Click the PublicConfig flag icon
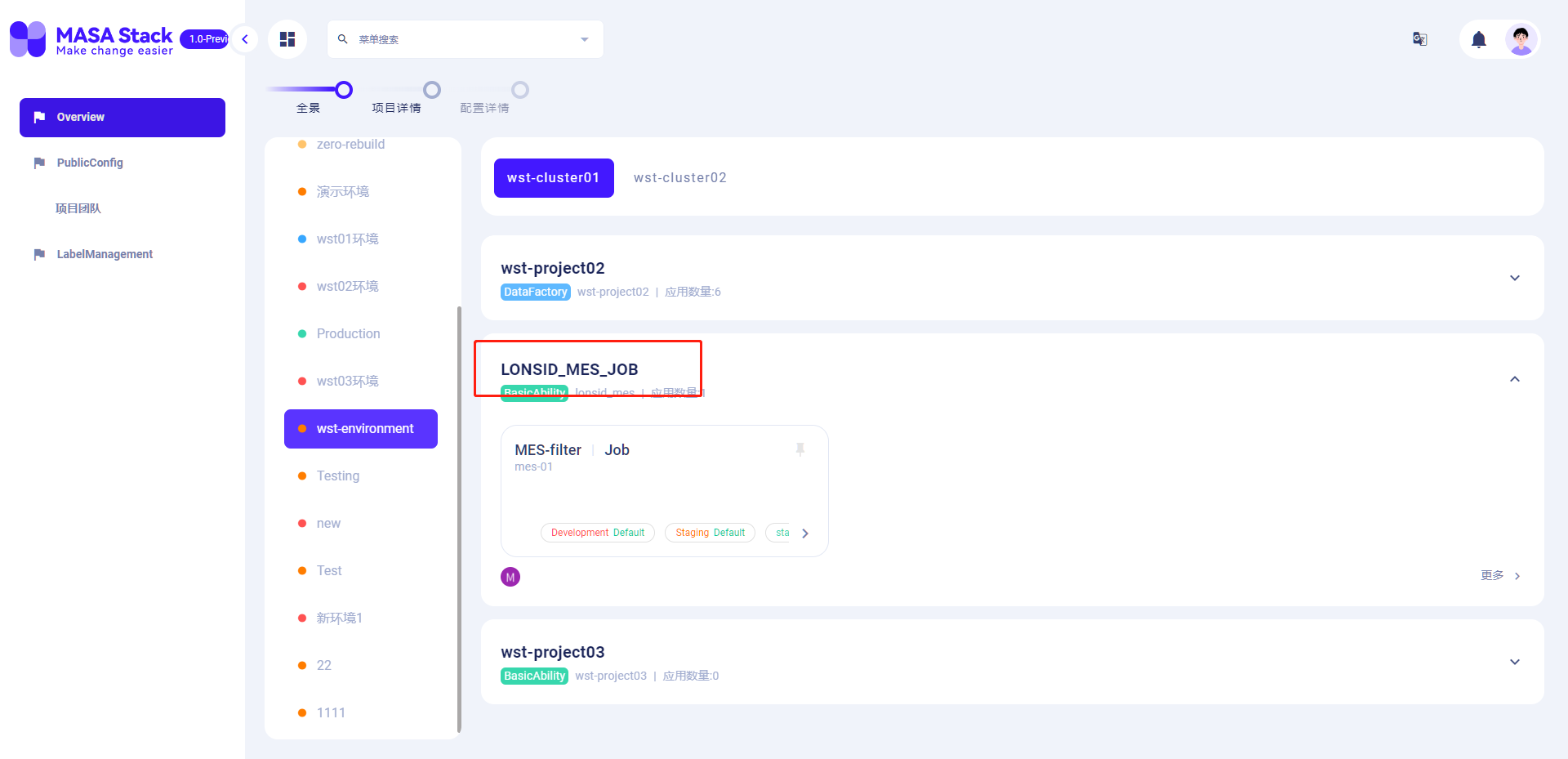The width and height of the screenshot is (1568, 759). (39, 163)
